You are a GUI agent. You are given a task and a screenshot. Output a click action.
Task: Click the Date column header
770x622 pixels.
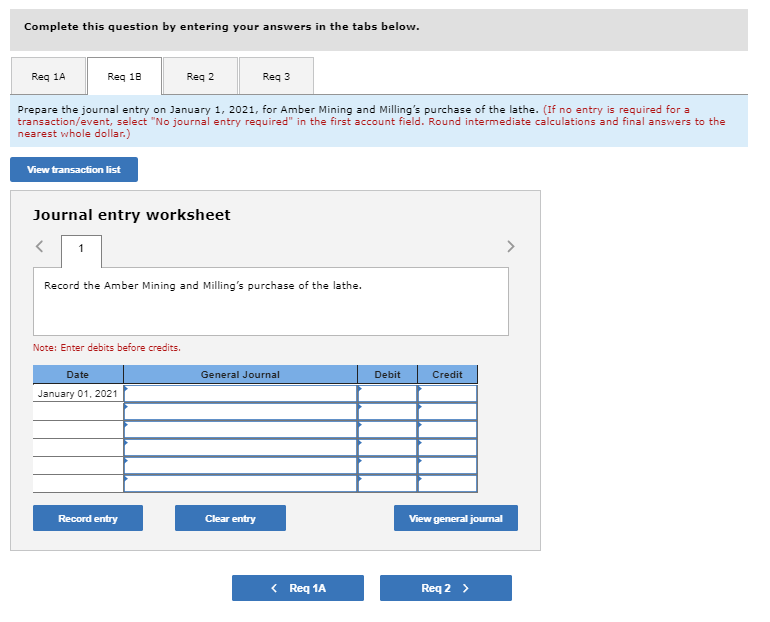(78, 375)
